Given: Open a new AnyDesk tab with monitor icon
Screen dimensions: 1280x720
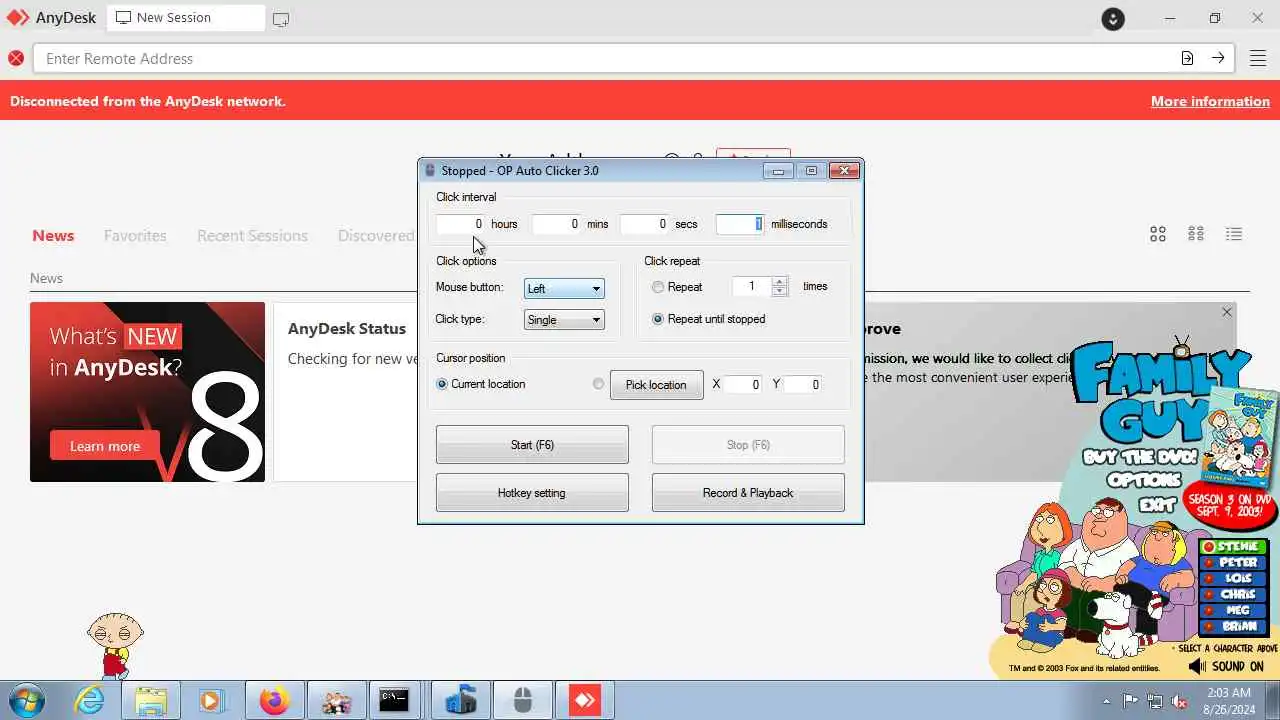Looking at the screenshot, I should [x=281, y=19].
